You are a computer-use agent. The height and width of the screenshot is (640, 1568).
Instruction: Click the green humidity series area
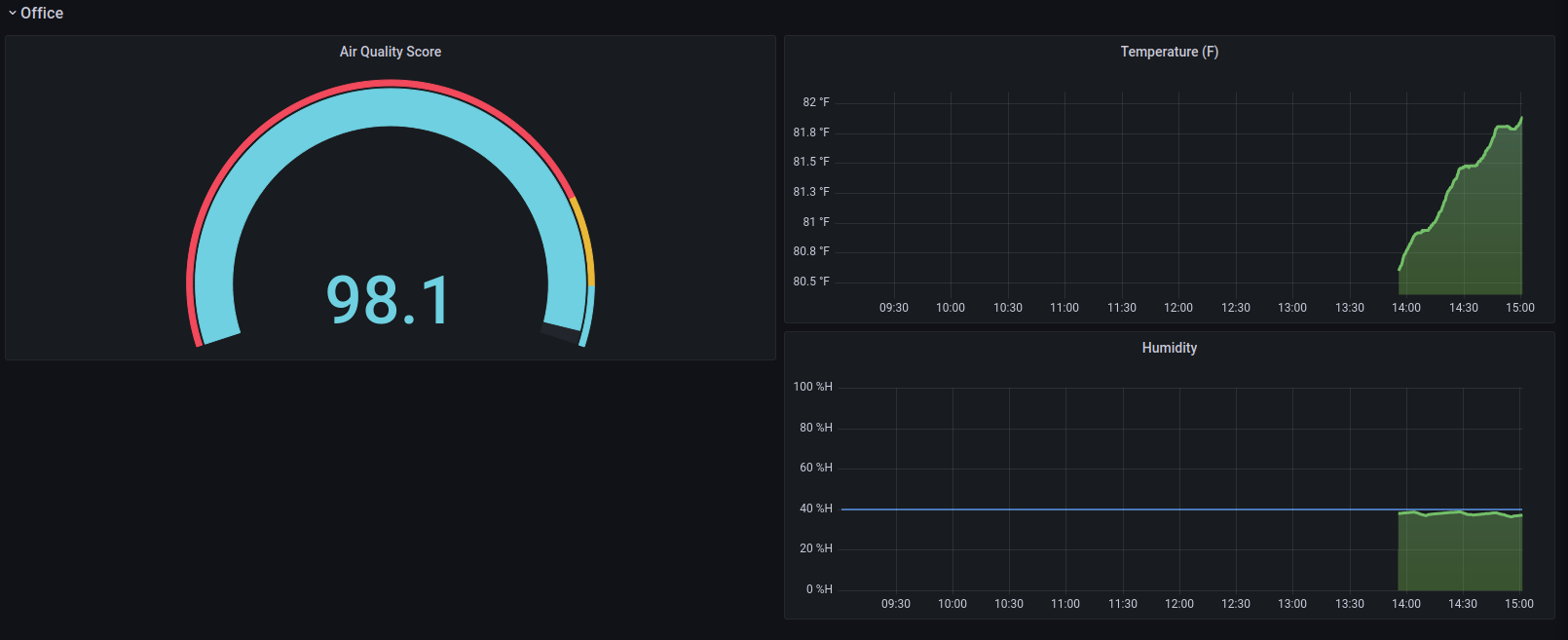click(1460, 551)
